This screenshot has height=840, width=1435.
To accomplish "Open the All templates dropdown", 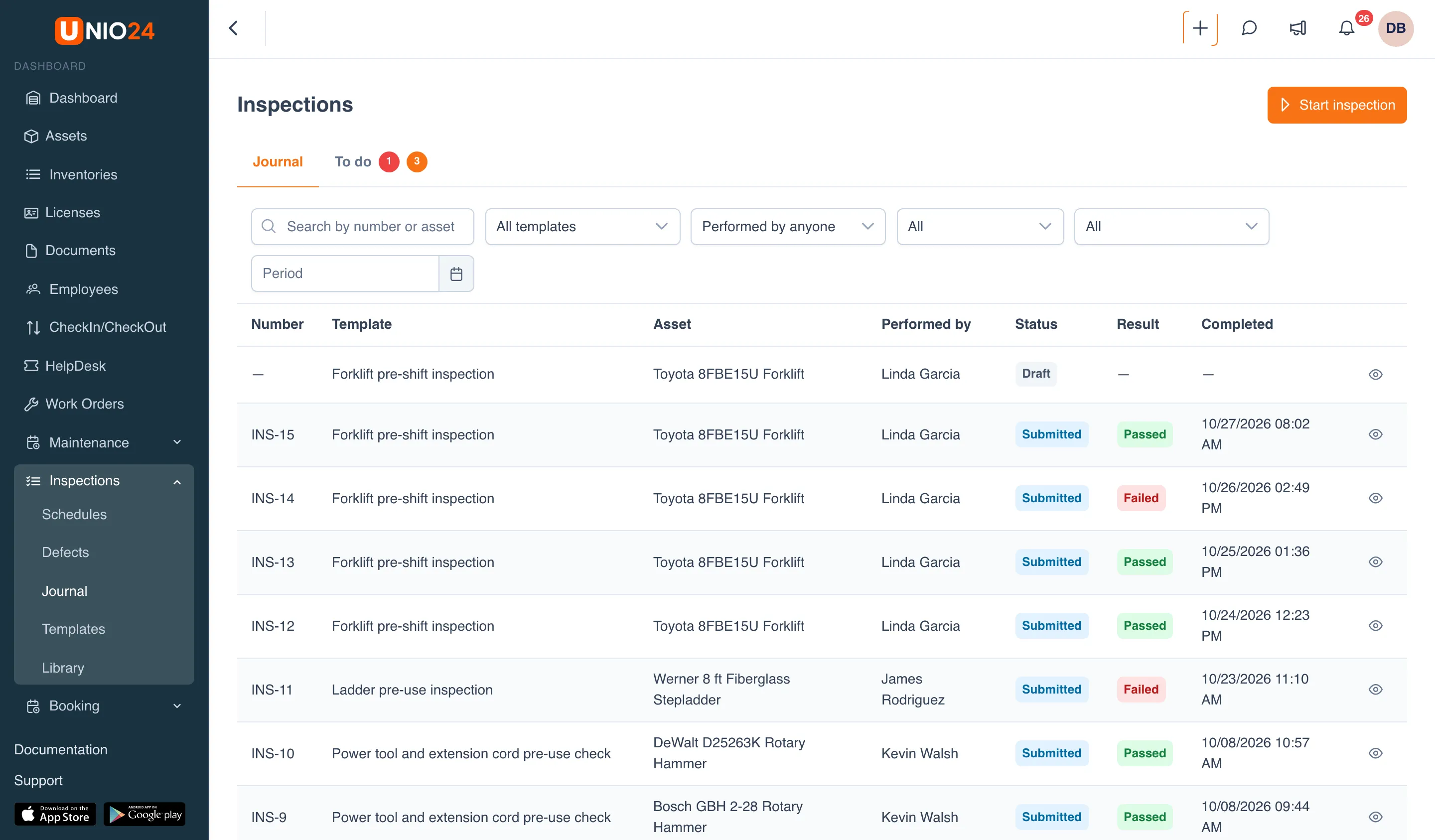I will point(582,227).
